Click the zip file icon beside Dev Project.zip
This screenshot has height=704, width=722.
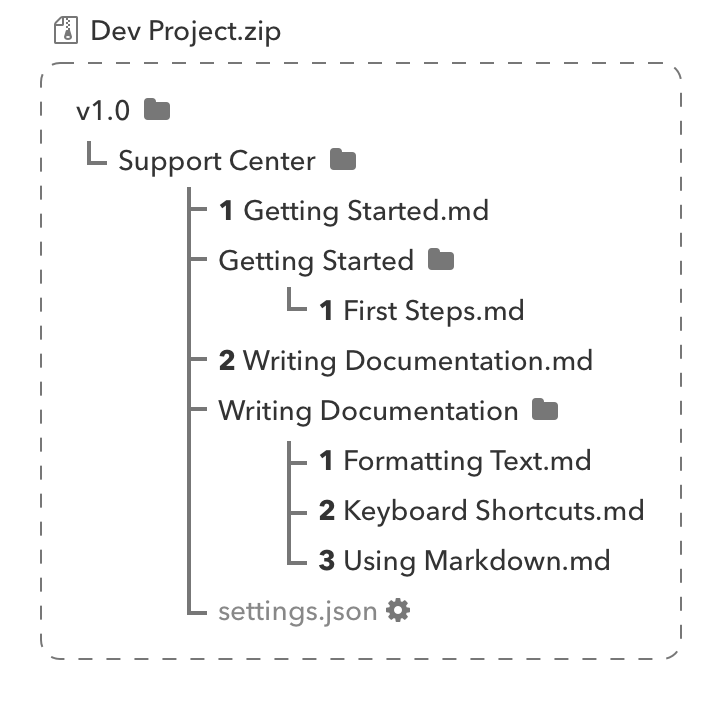66,31
